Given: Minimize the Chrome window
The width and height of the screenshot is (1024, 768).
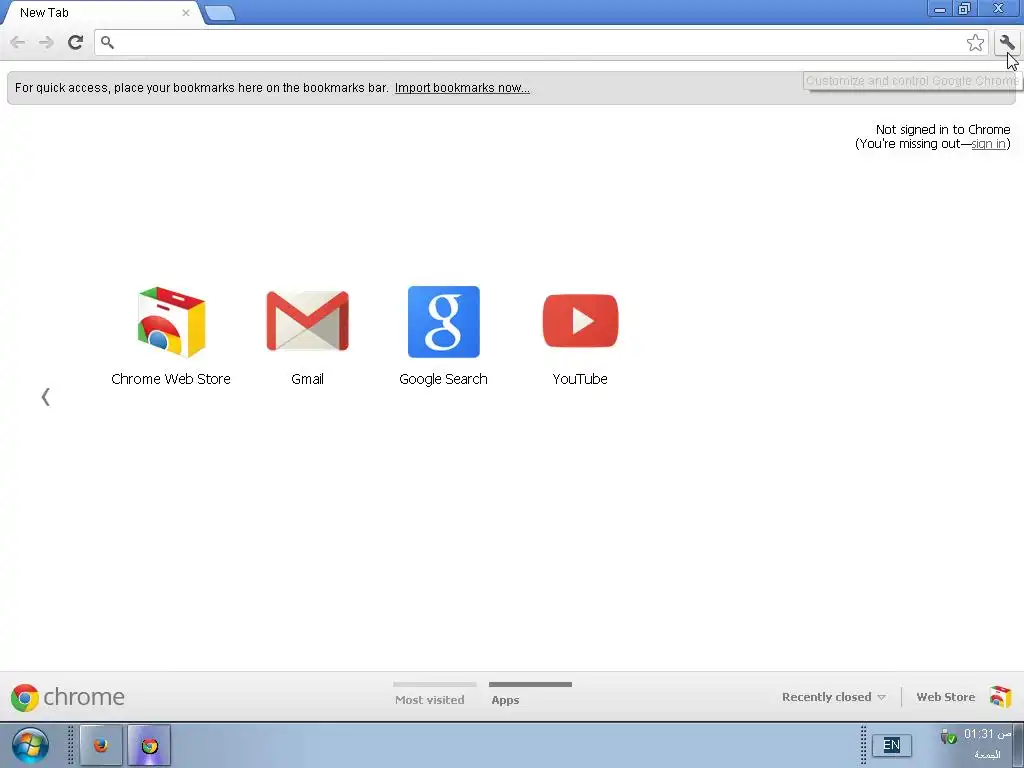Looking at the screenshot, I should tap(940, 9).
